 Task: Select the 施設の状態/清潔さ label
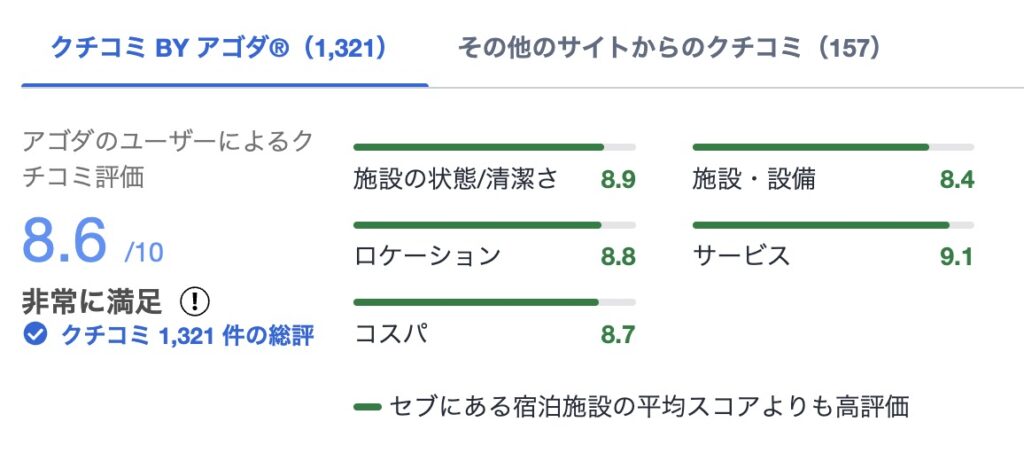455,180
